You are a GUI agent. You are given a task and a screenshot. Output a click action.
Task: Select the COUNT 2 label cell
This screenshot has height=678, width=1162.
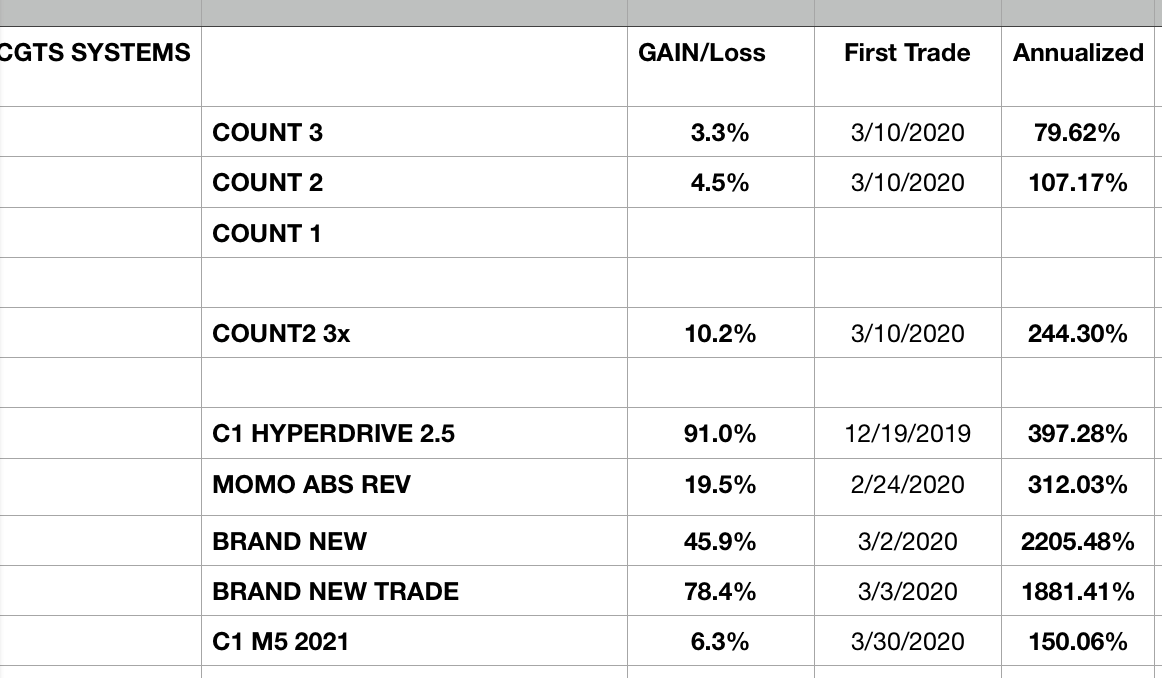click(x=268, y=183)
